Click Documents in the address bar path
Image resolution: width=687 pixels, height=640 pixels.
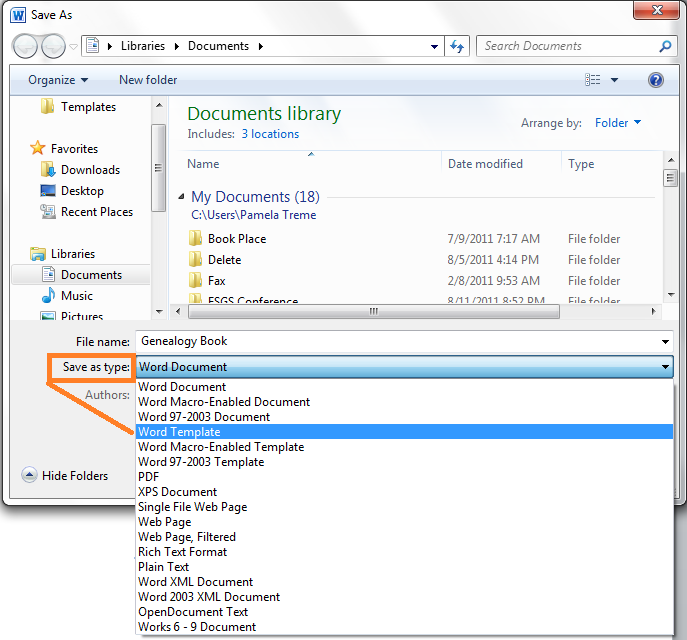[x=218, y=46]
